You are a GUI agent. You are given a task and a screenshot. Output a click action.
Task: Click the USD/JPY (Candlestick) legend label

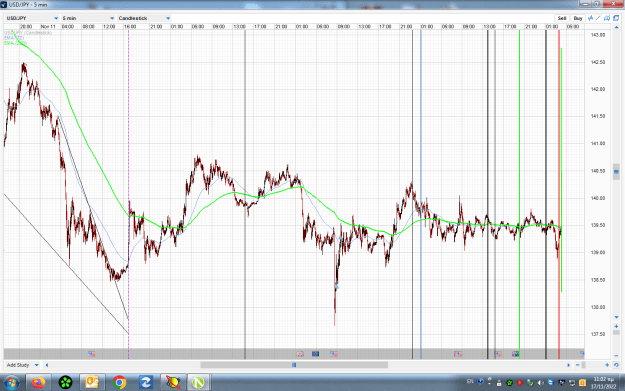coord(28,33)
